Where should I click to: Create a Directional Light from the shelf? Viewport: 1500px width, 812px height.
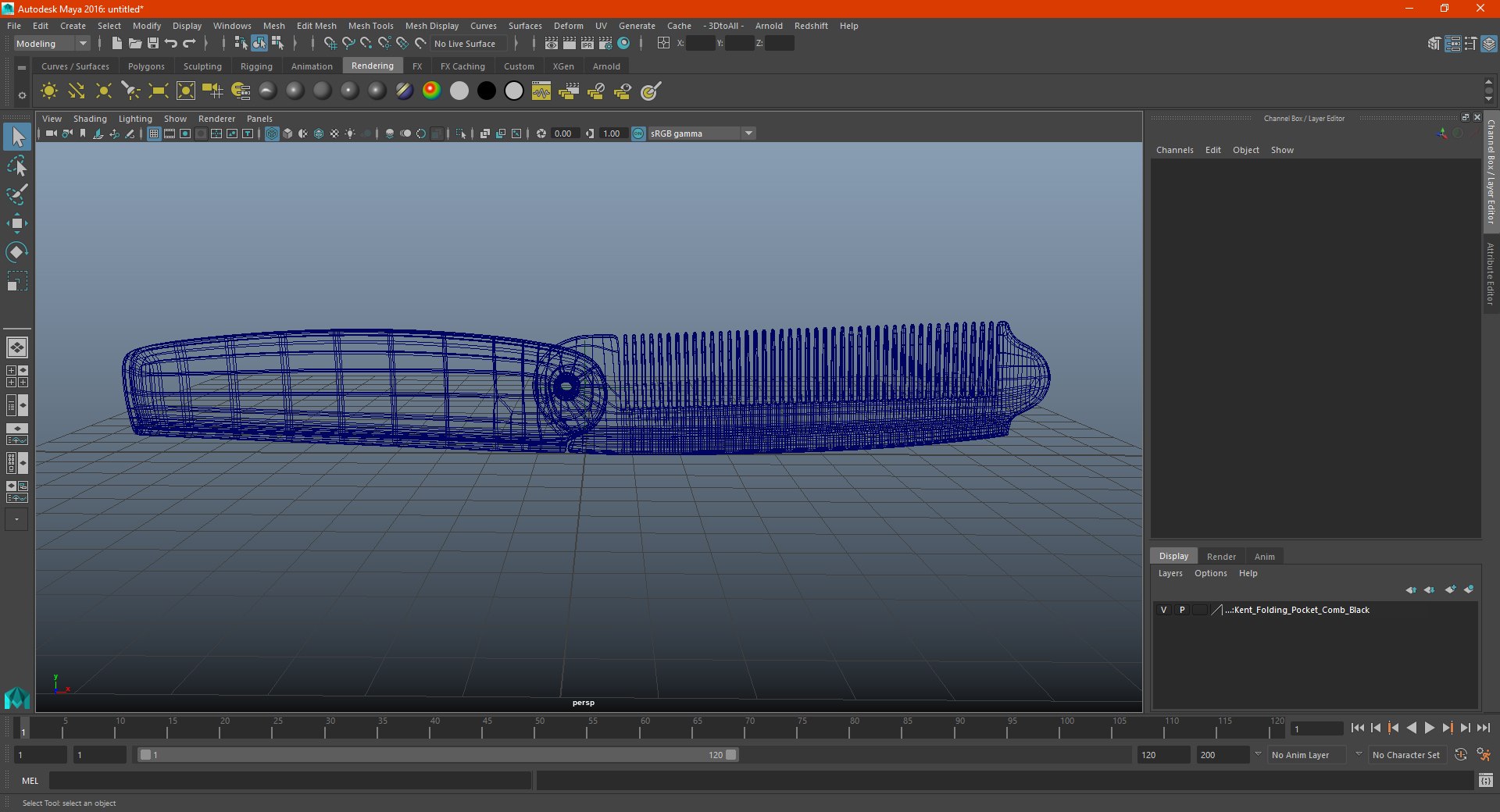(77, 91)
